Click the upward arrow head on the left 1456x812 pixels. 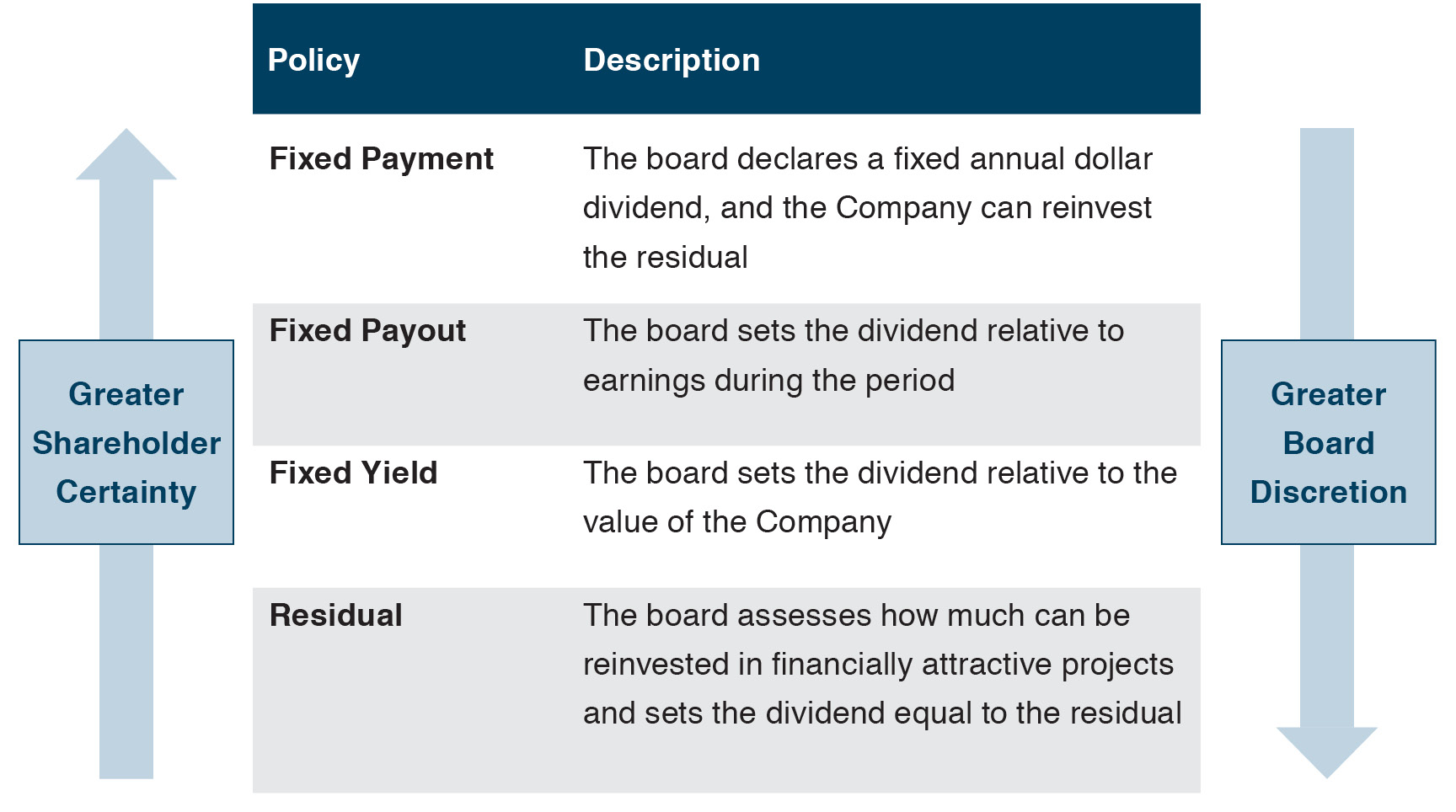(x=126, y=158)
